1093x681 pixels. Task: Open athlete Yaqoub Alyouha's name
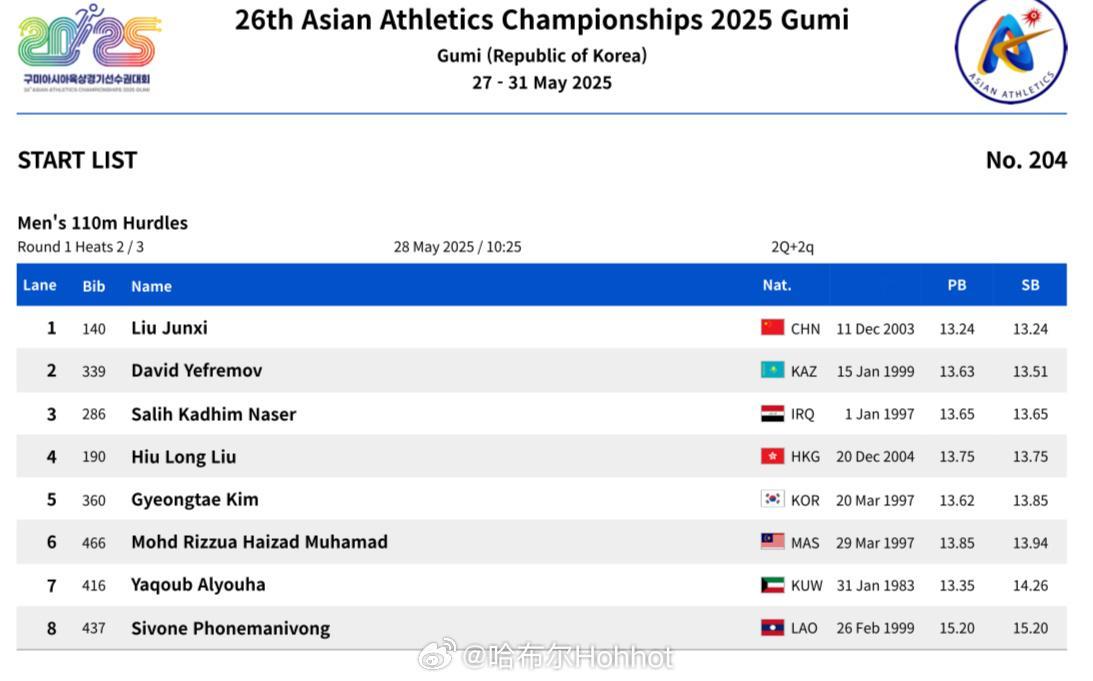(198, 585)
